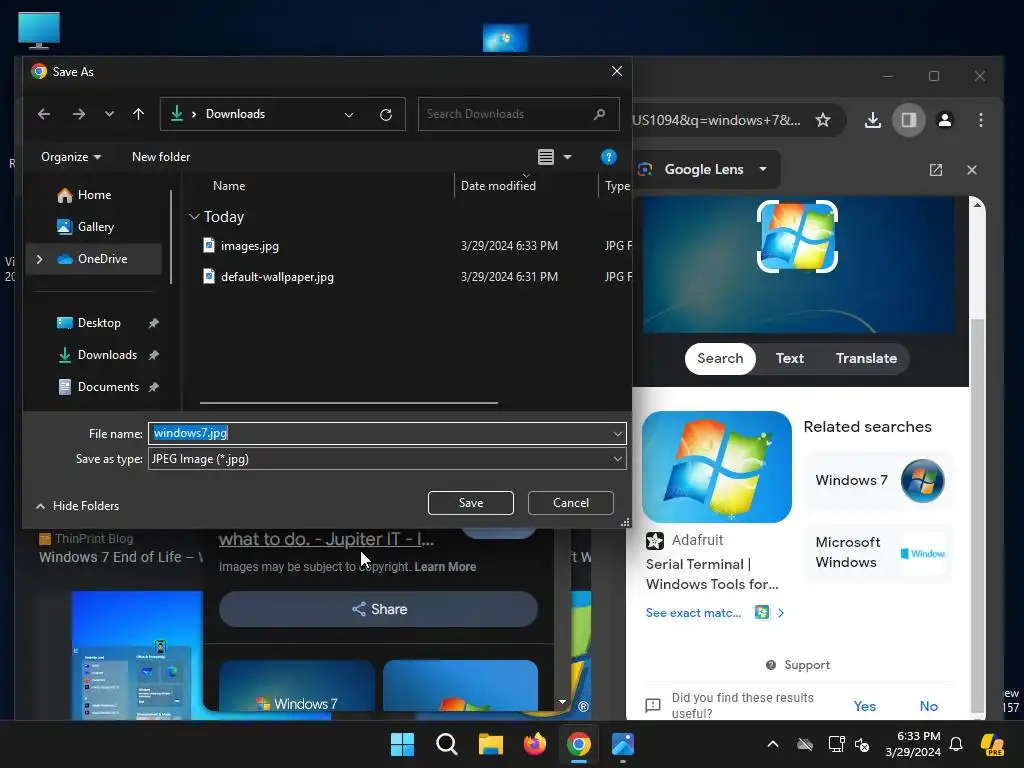Open the Support link in Lens
The height and width of the screenshot is (768, 1024).
797,665
